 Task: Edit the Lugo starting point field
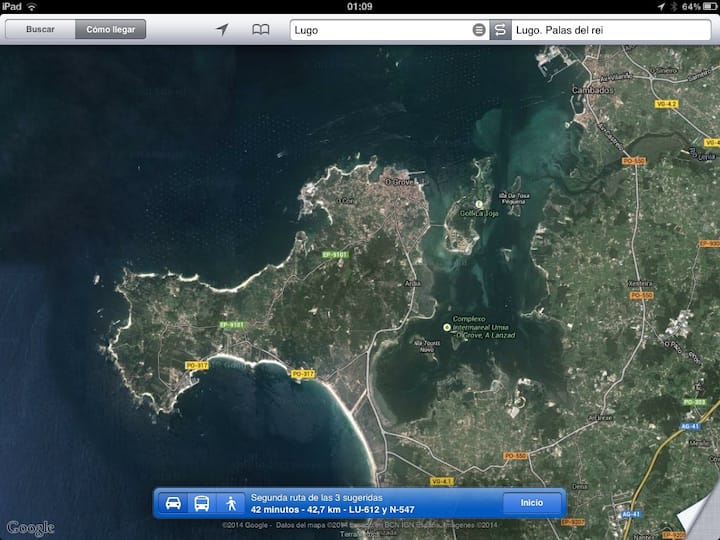pyautogui.click(x=380, y=30)
